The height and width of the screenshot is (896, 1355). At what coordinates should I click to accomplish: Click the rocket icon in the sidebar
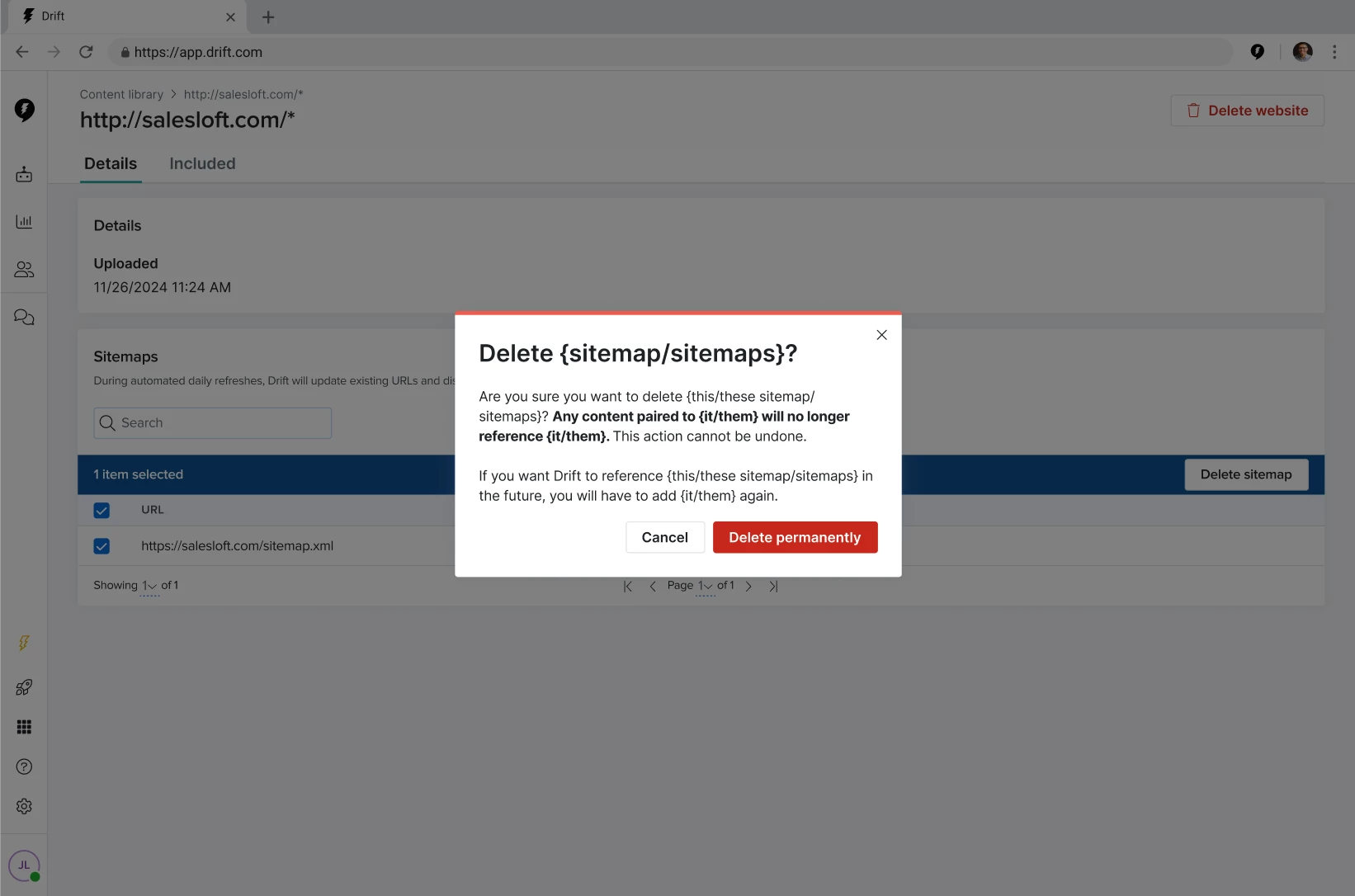pyautogui.click(x=24, y=687)
